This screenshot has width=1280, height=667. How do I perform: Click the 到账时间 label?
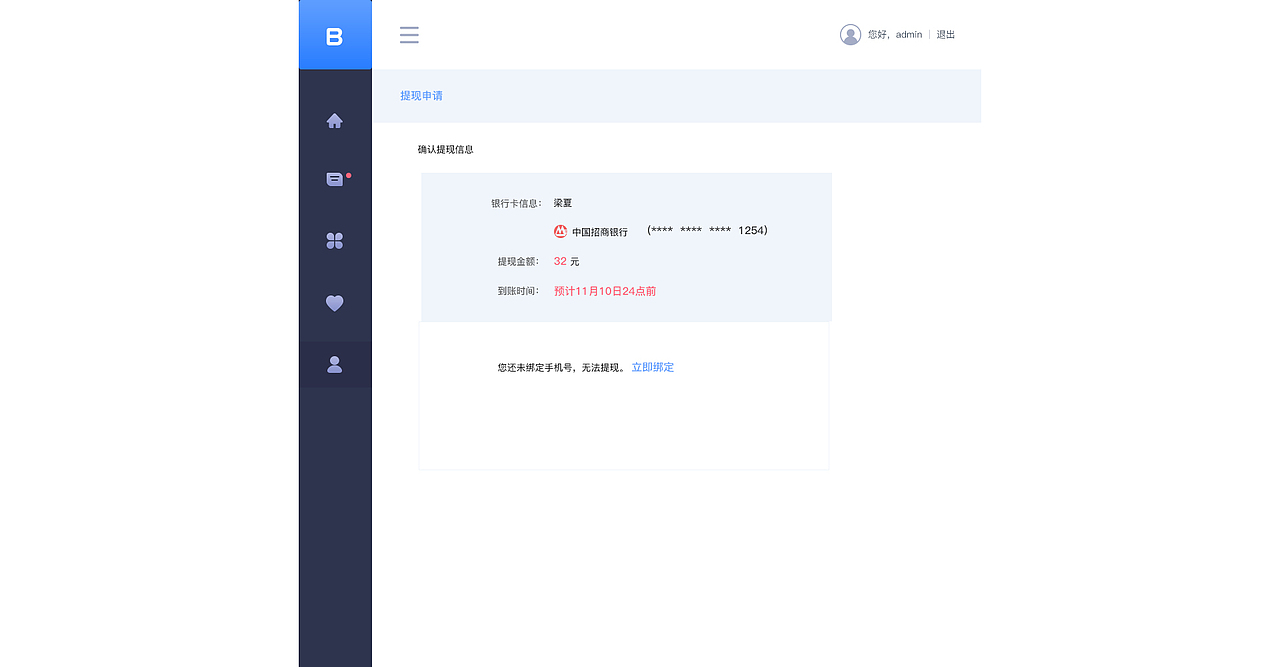pos(519,292)
